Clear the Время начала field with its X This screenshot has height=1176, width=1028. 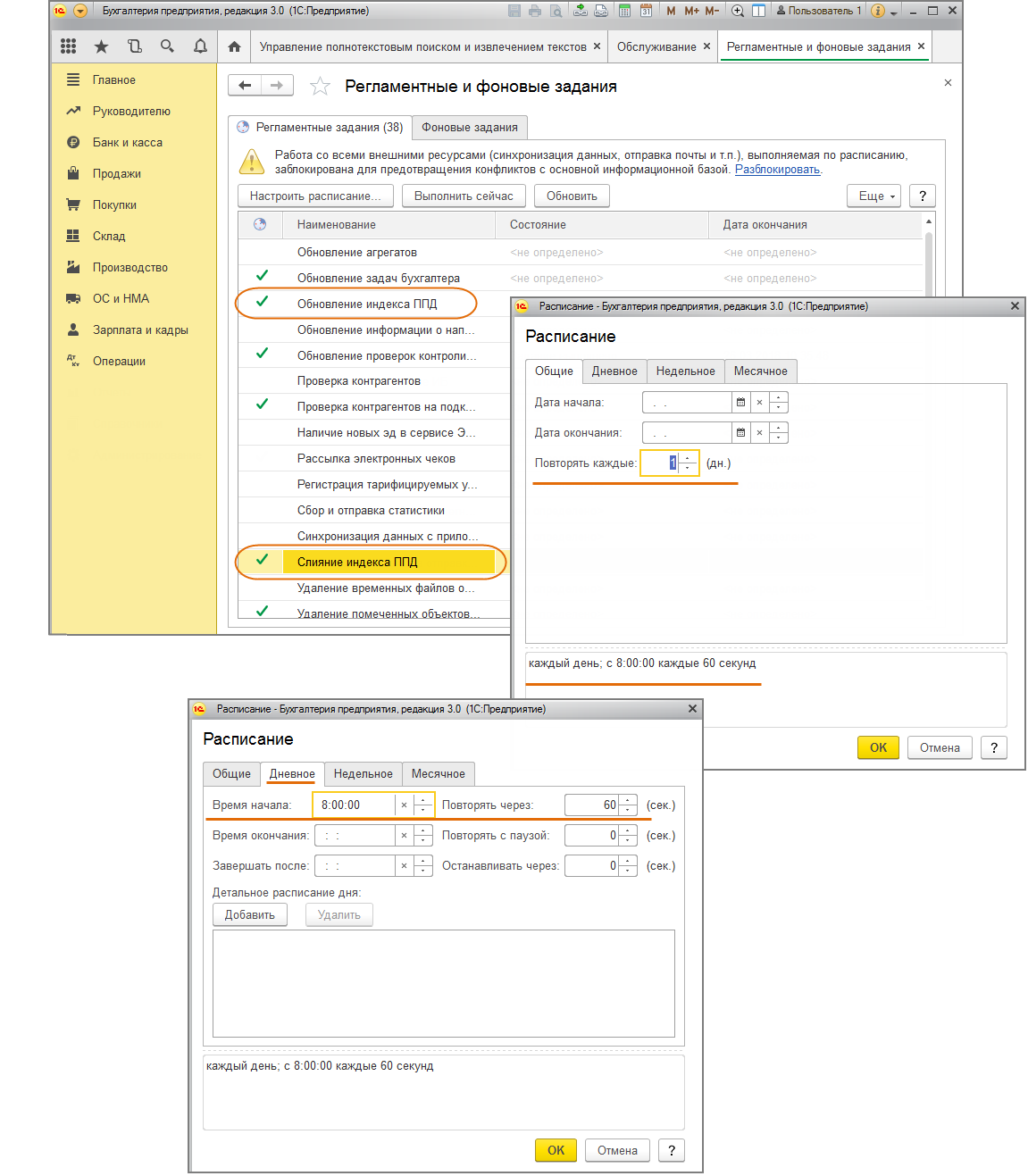click(404, 805)
